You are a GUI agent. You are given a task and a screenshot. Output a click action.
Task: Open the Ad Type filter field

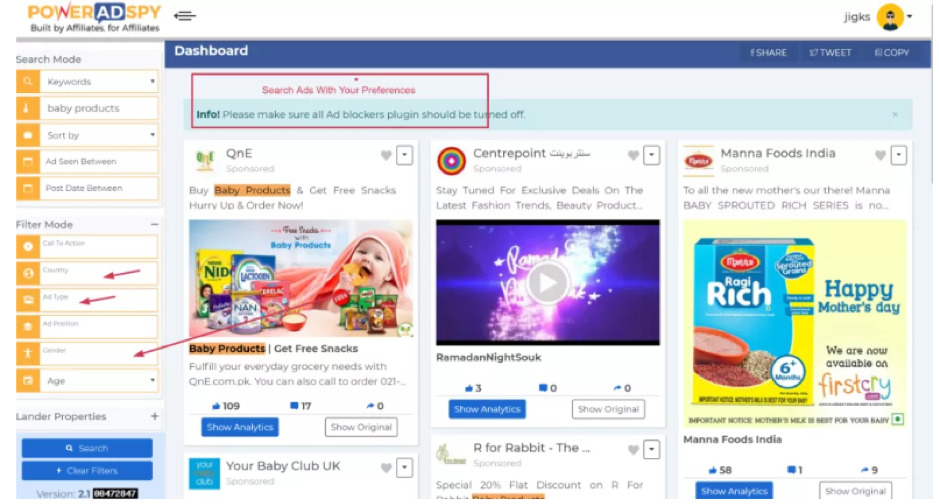pyautogui.click(x=99, y=300)
